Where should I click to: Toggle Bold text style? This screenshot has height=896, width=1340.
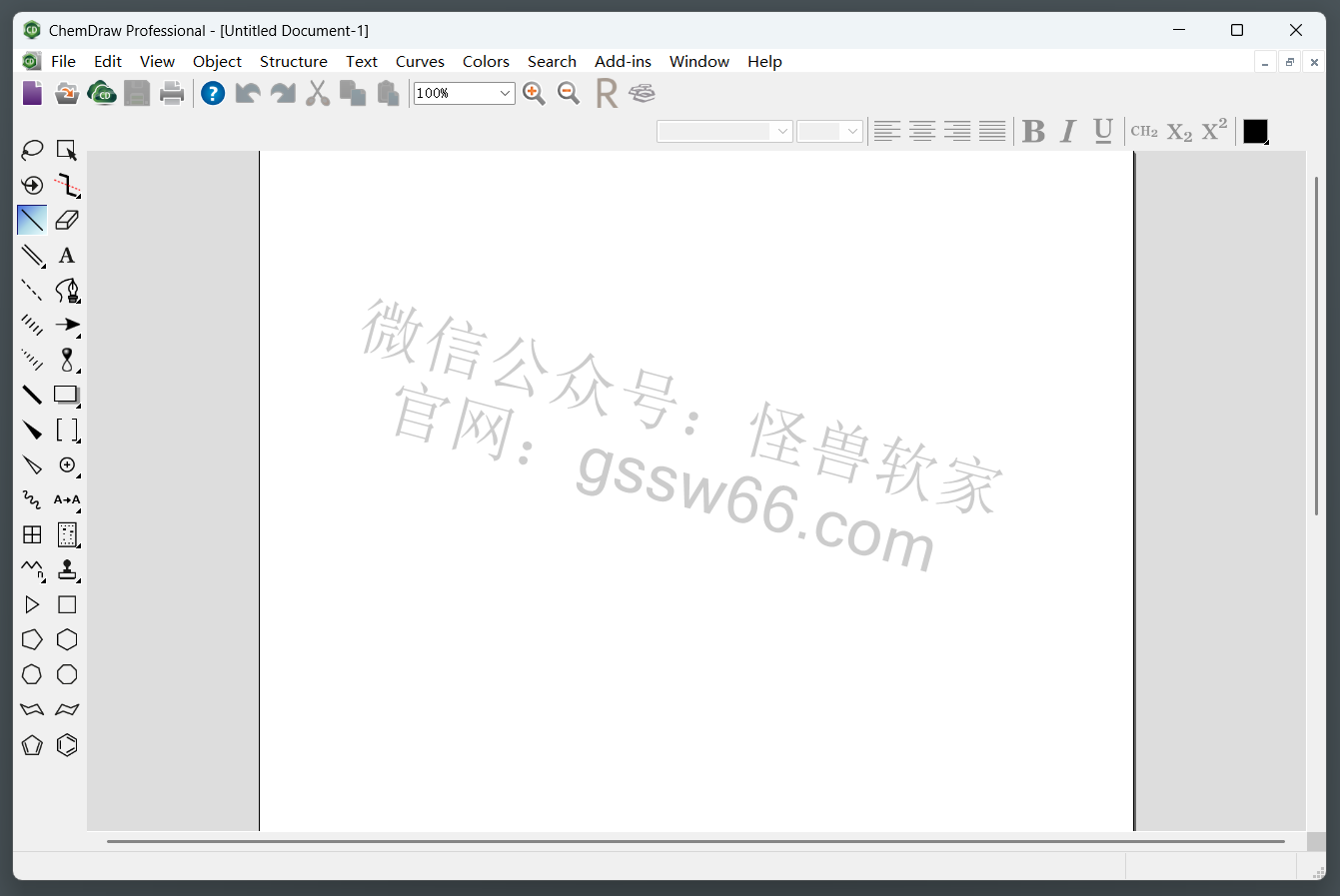pyautogui.click(x=1033, y=131)
